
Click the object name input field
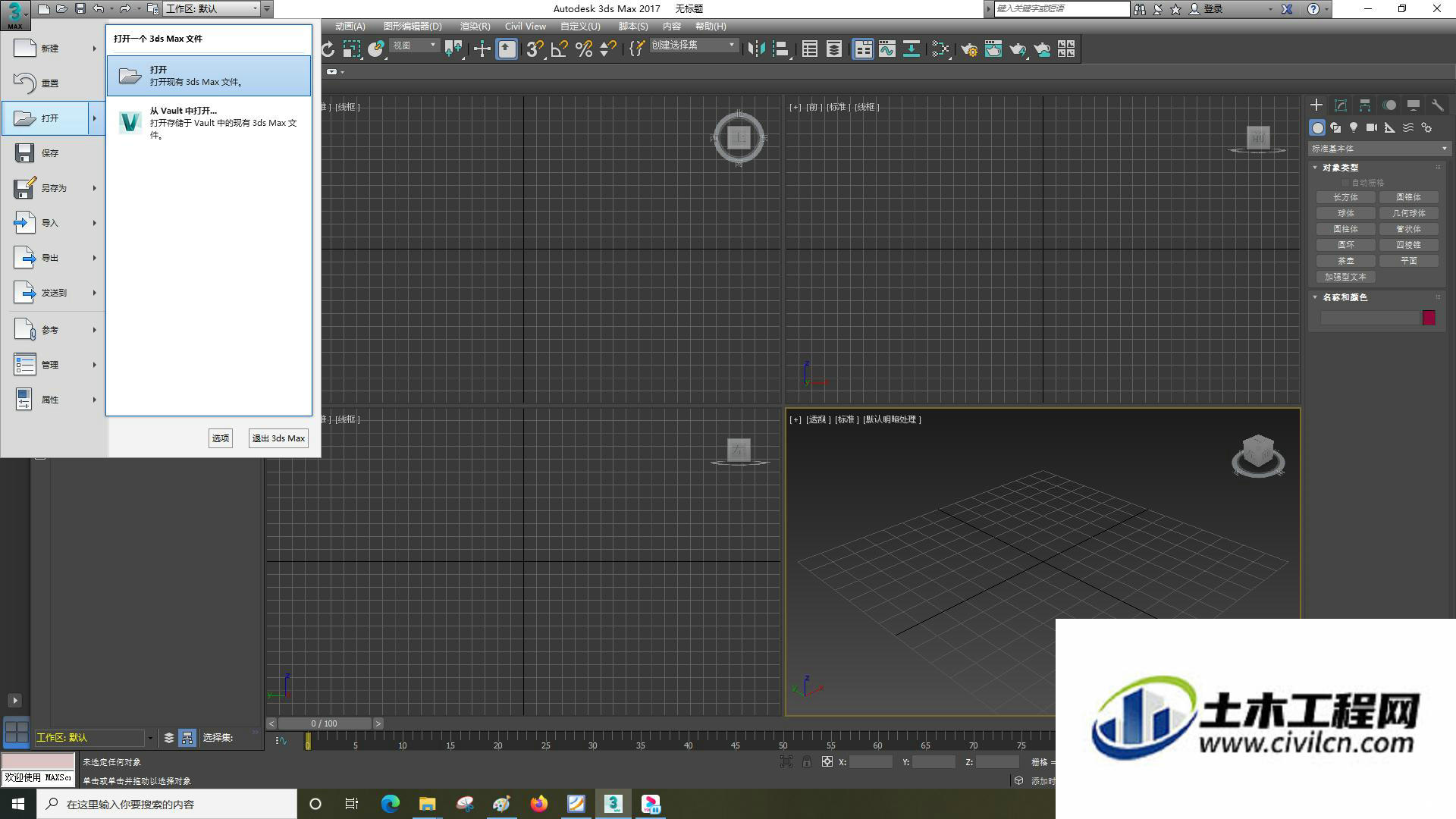point(1370,318)
